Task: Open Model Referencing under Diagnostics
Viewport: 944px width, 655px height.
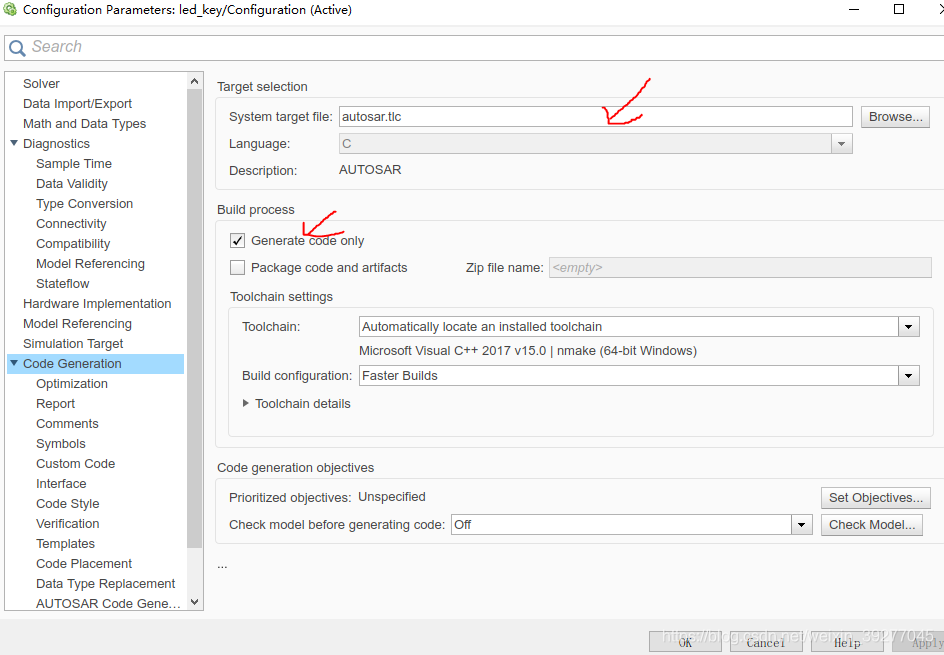Action: (x=90, y=263)
